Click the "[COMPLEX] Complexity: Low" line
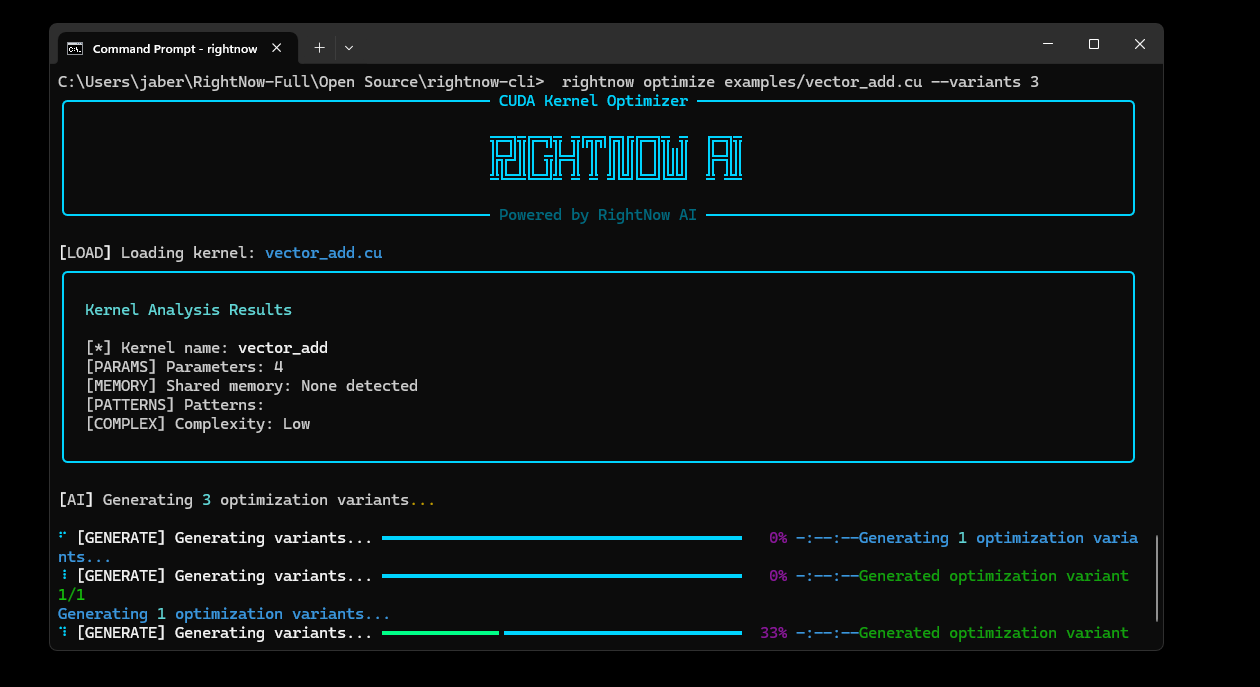Viewport: 1260px width, 687px height. (x=198, y=424)
